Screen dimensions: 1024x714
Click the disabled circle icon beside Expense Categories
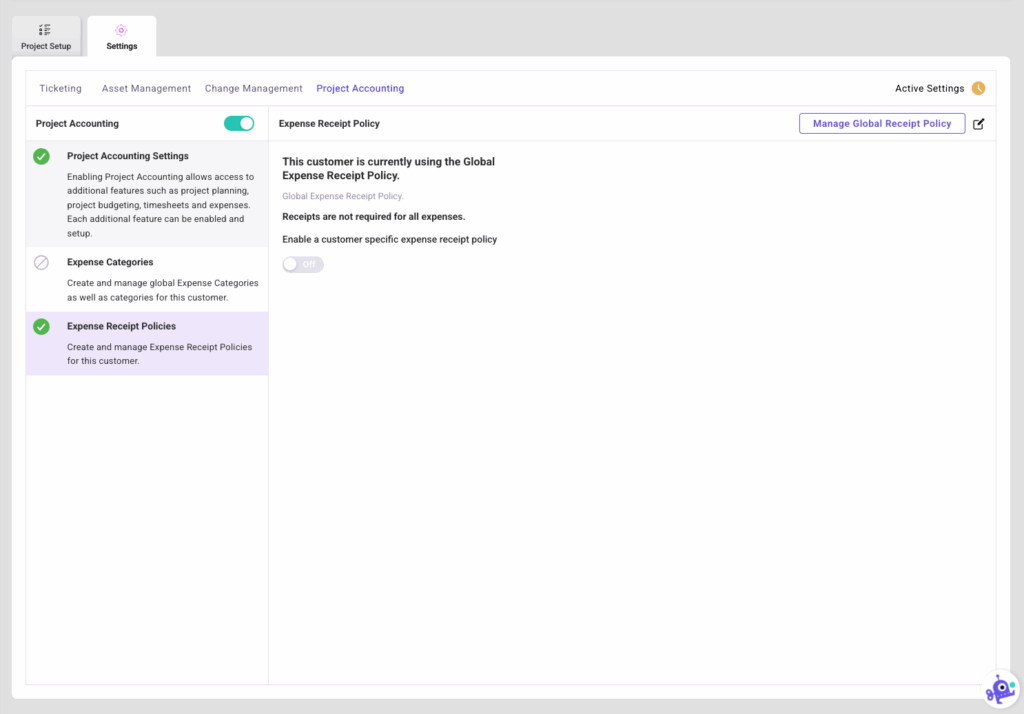tap(41, 262)
